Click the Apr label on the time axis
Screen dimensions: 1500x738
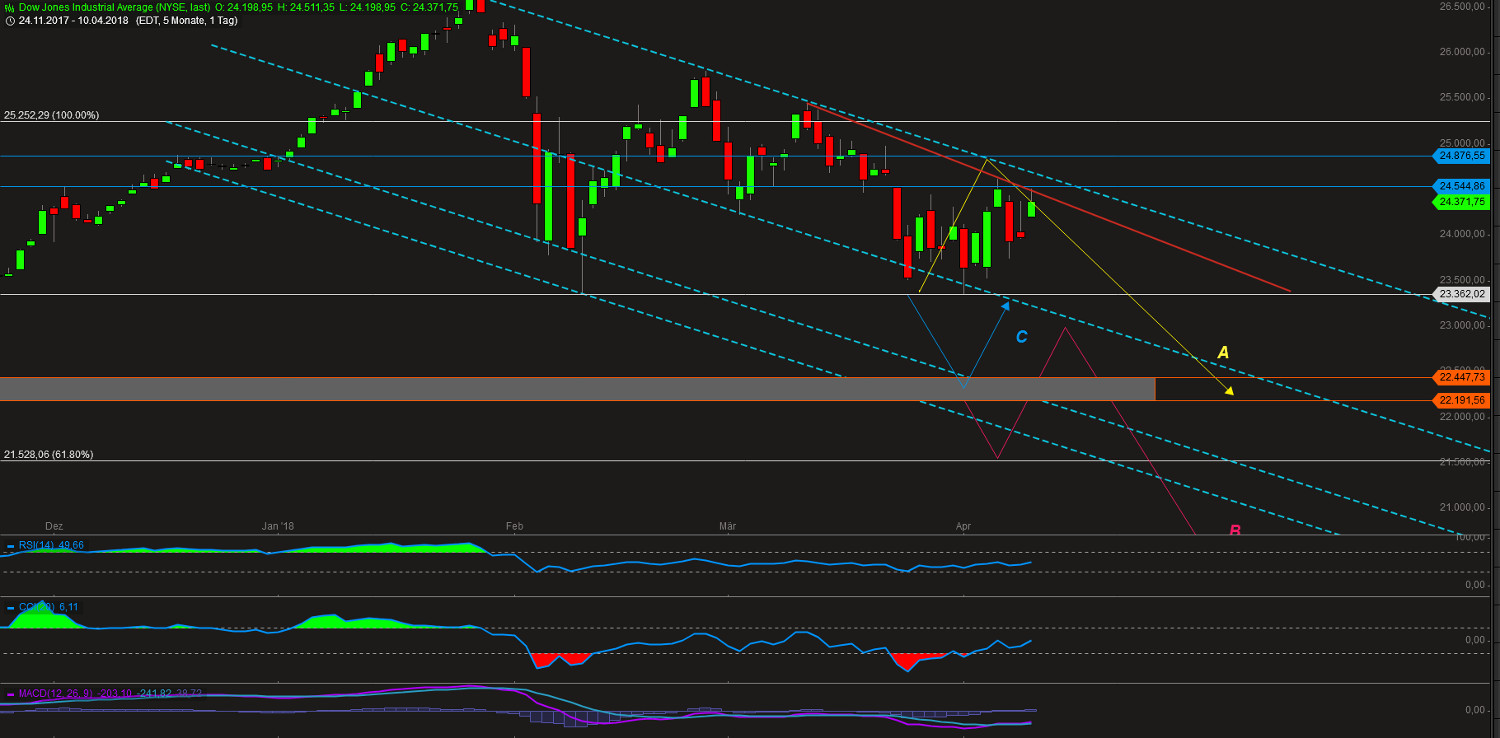coord(964,526)
